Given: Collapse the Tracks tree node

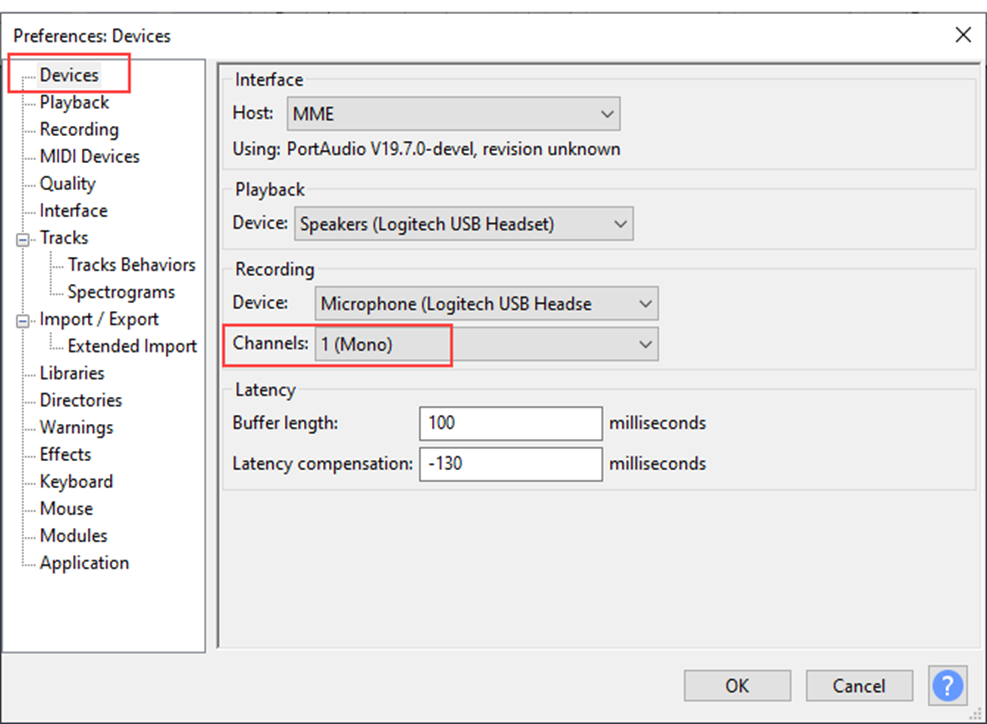Looking at the screenshot, I should click(23, 239).
